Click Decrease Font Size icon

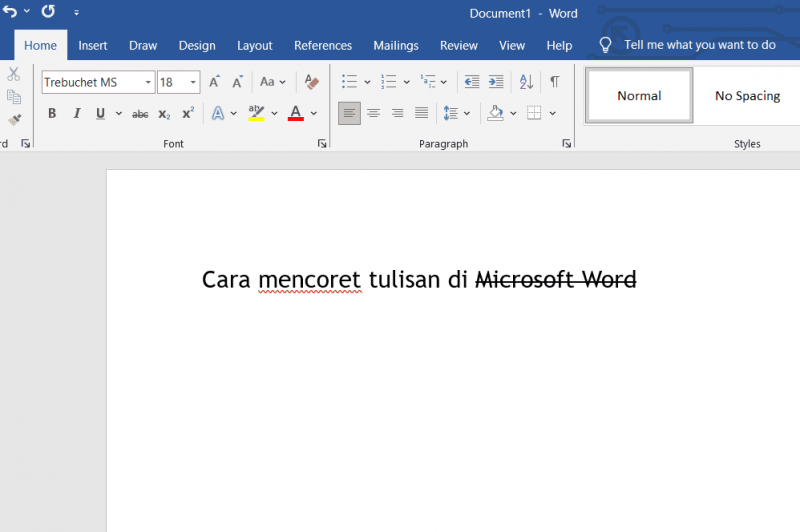click(237, 82)
